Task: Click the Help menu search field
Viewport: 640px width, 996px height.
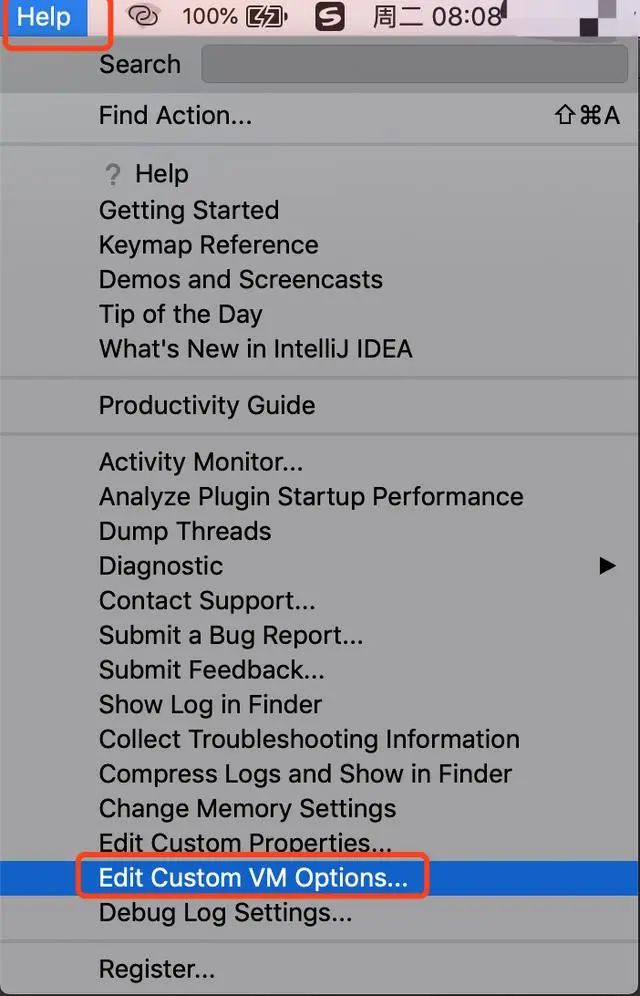Action: click(x=414, y=65)
